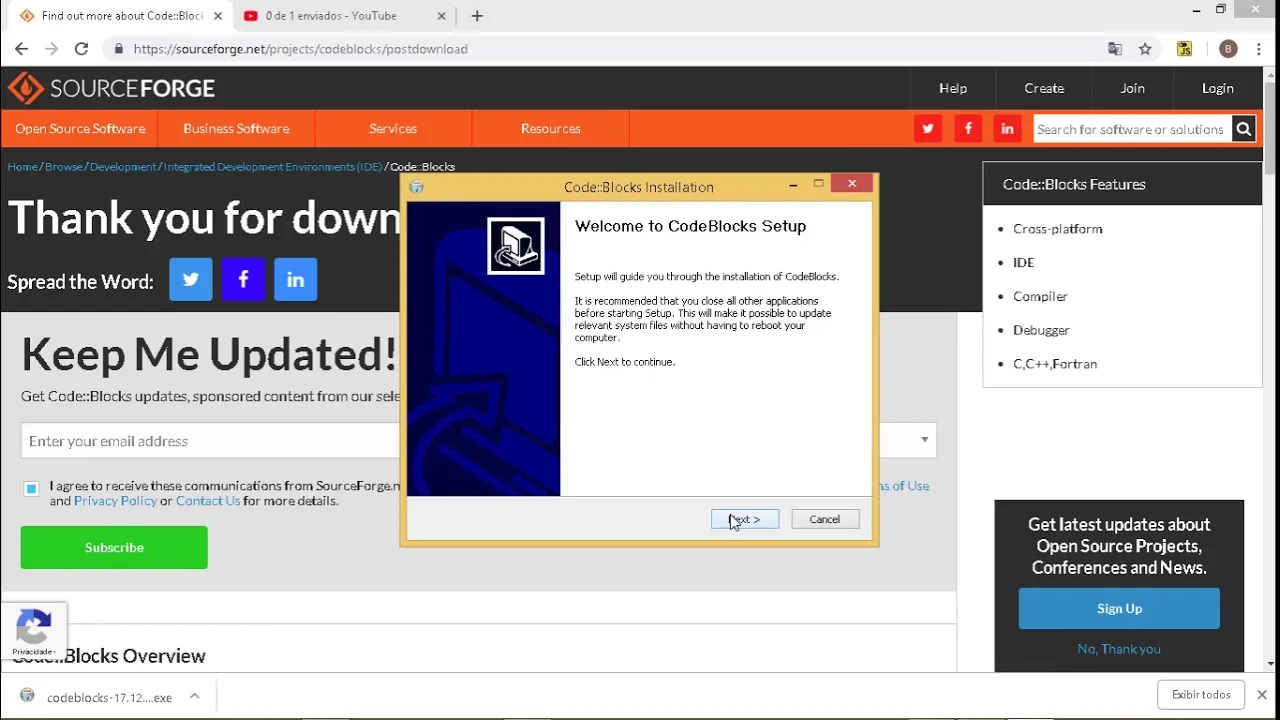
Task: Close the Find out more about Code::Blocks tab
Action: click(x=218, y=16)
